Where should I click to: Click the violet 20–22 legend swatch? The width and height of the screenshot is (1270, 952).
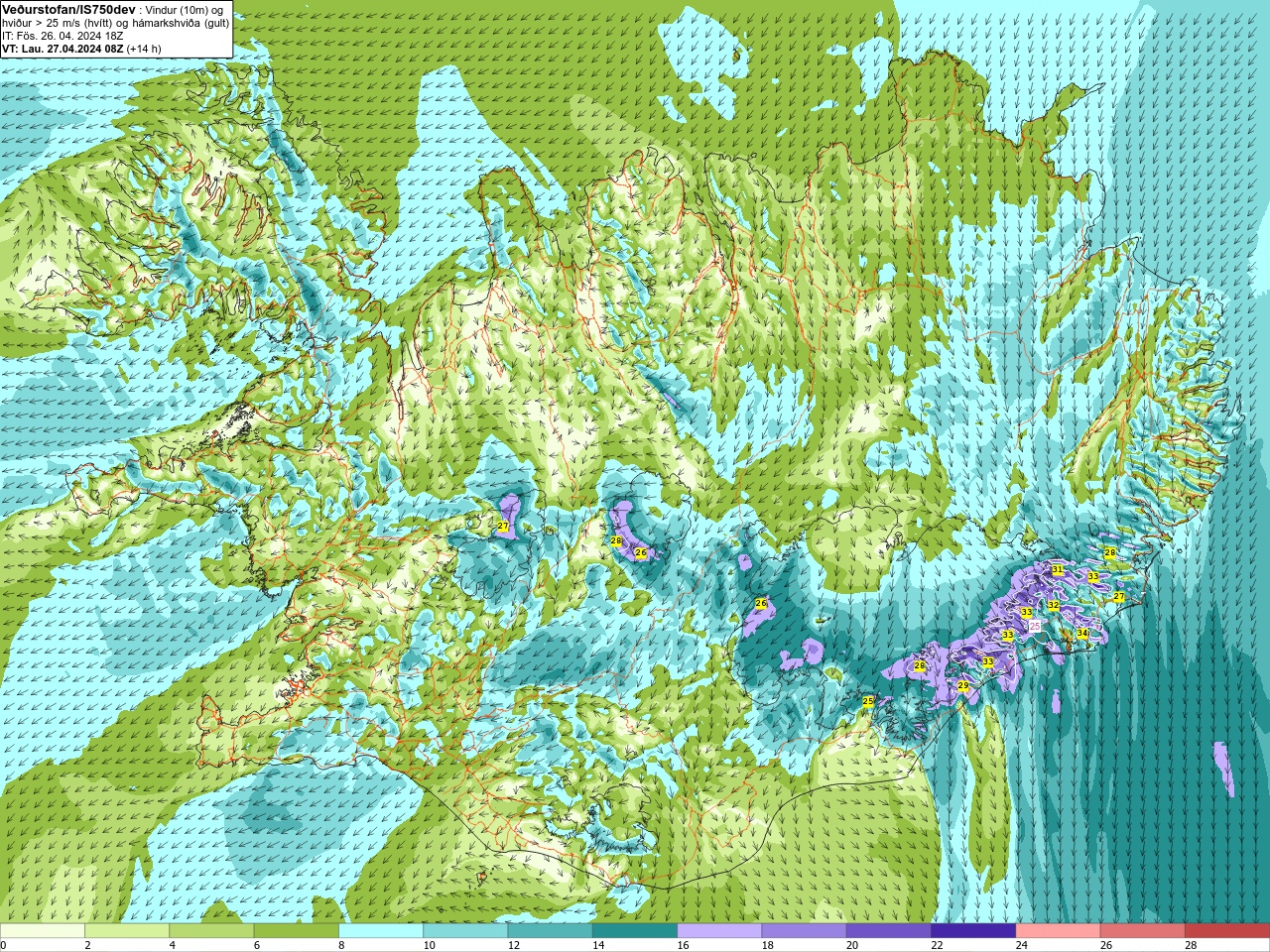[889, 931]
